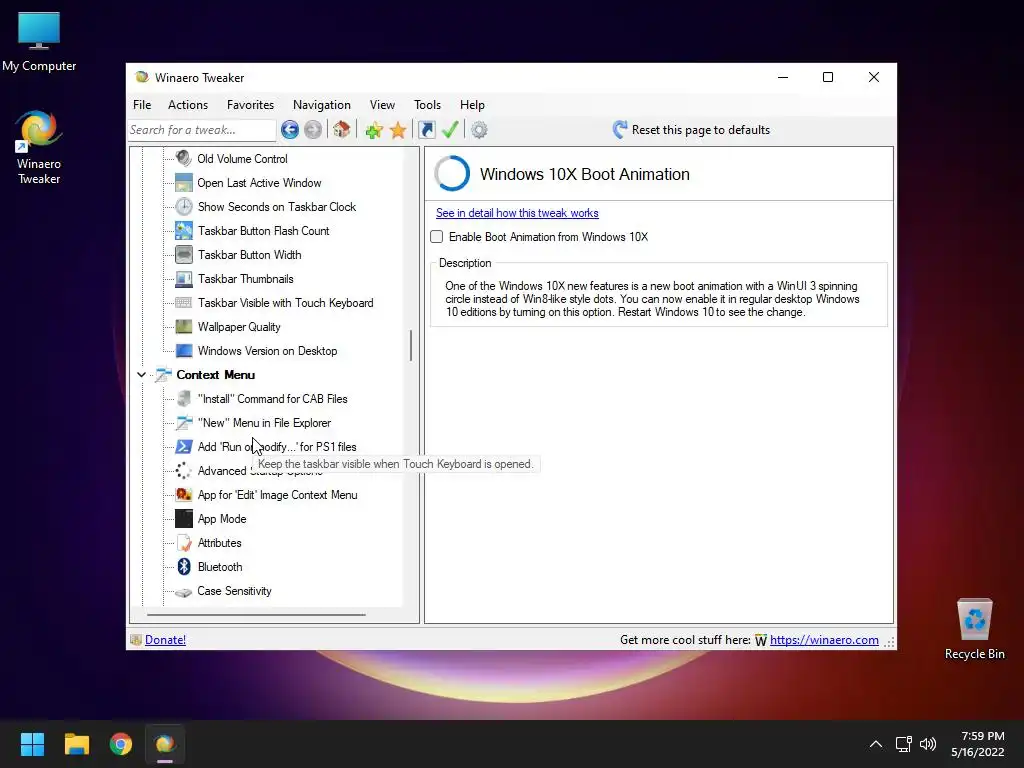
Task: Select the My Computer desktop icon
Action: point(39,41)
